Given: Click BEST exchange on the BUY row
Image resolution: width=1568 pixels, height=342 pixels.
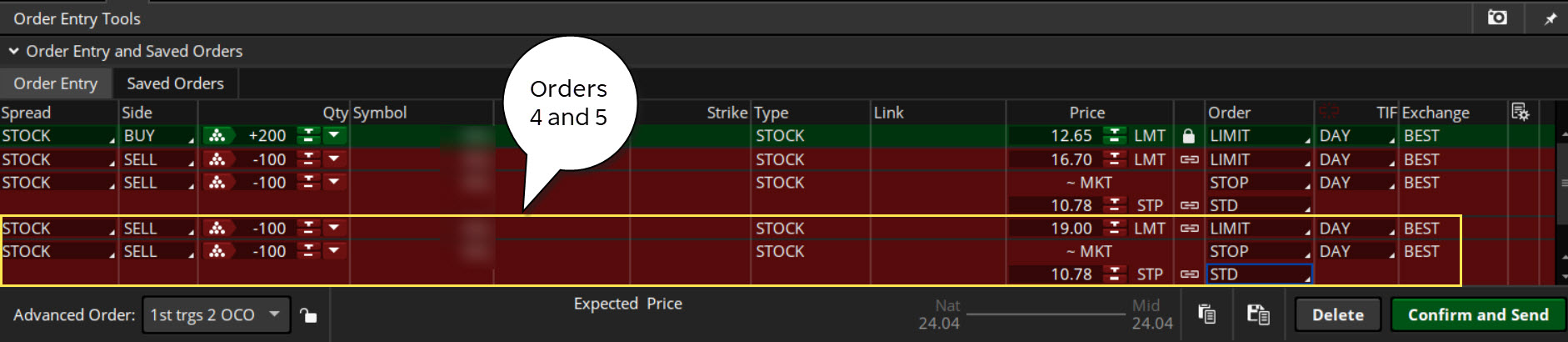Looking at the screenshot, I should 1421,135.
